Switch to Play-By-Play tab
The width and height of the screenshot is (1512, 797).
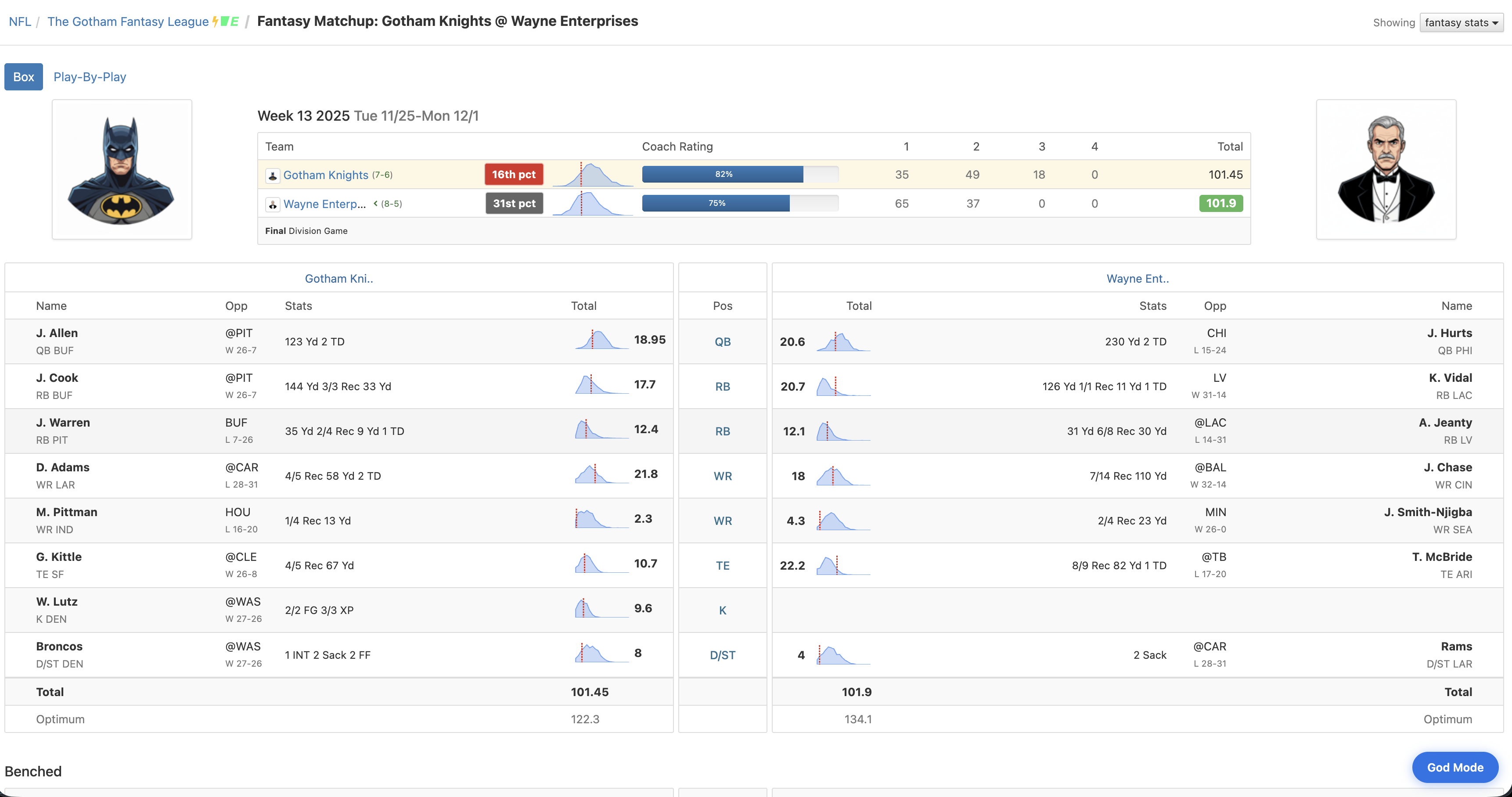(90, 77)
